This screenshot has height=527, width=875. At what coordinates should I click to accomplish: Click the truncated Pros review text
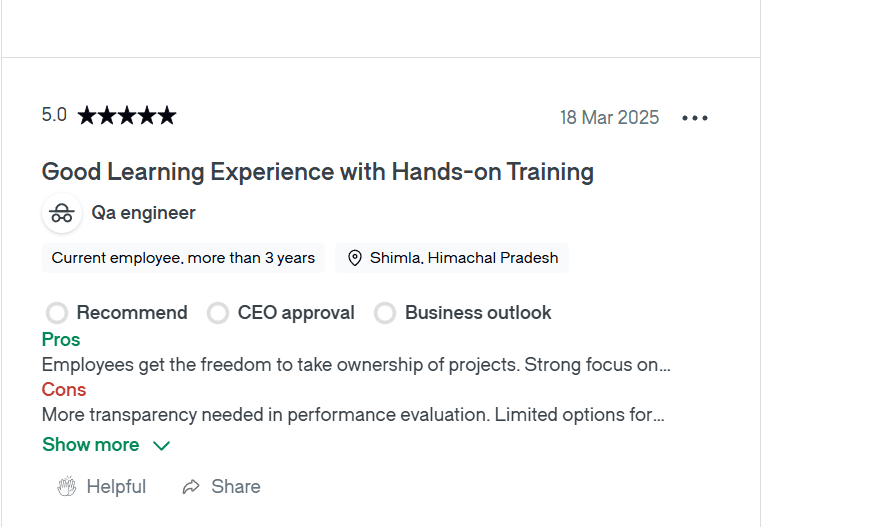pos(356,365)
